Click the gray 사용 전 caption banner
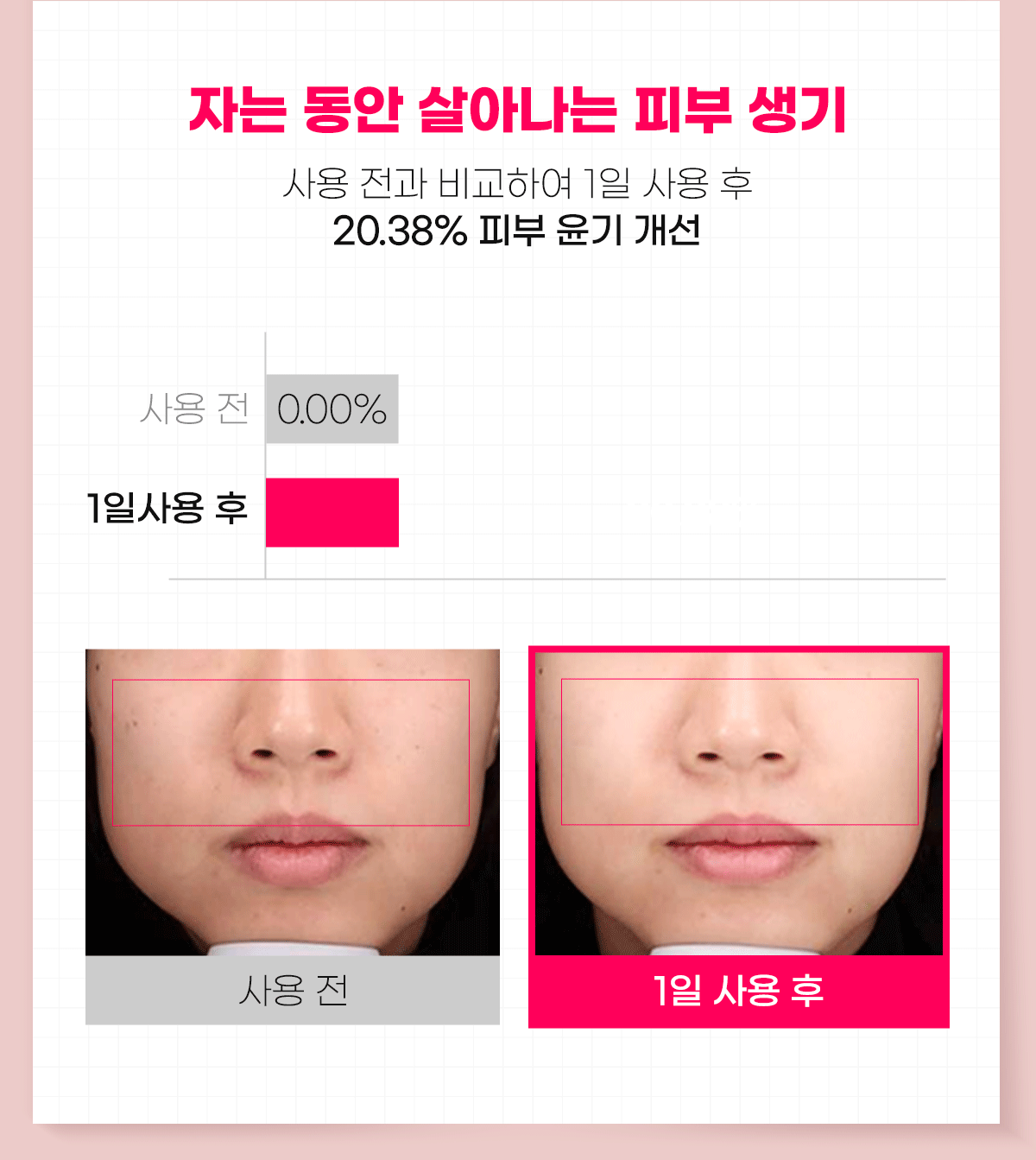The height and width of the screenshot is (1160, 1036). tap(293, 990)
